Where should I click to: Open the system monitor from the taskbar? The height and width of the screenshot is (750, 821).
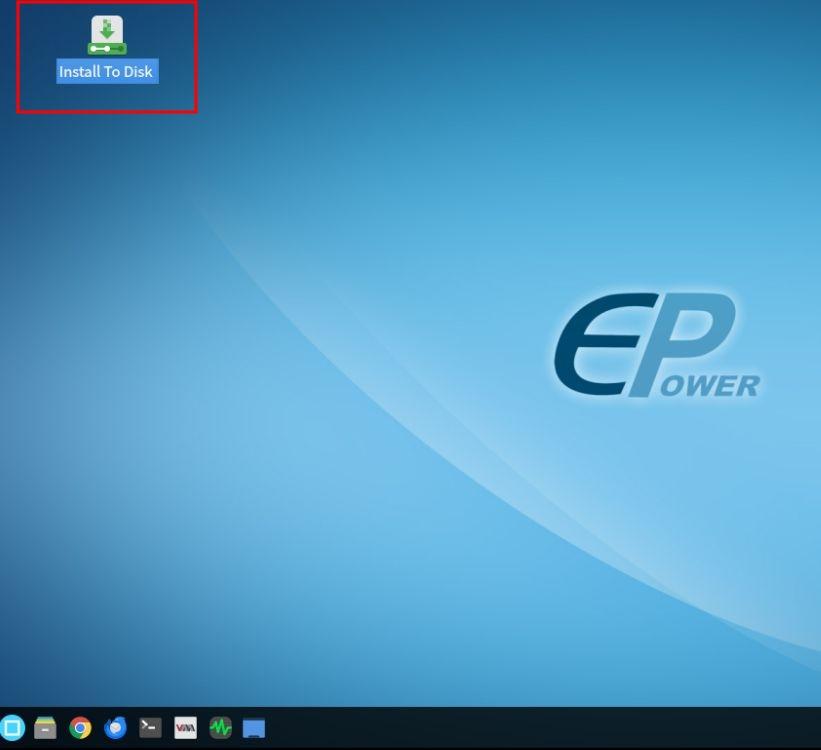coord(220,728)
